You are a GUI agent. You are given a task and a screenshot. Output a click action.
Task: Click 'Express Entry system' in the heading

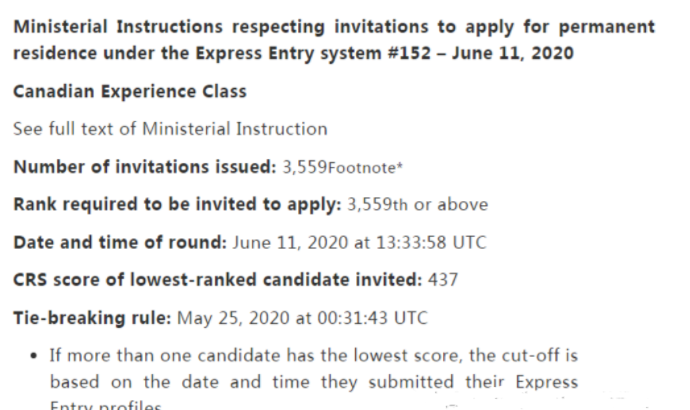coord(289,53)
